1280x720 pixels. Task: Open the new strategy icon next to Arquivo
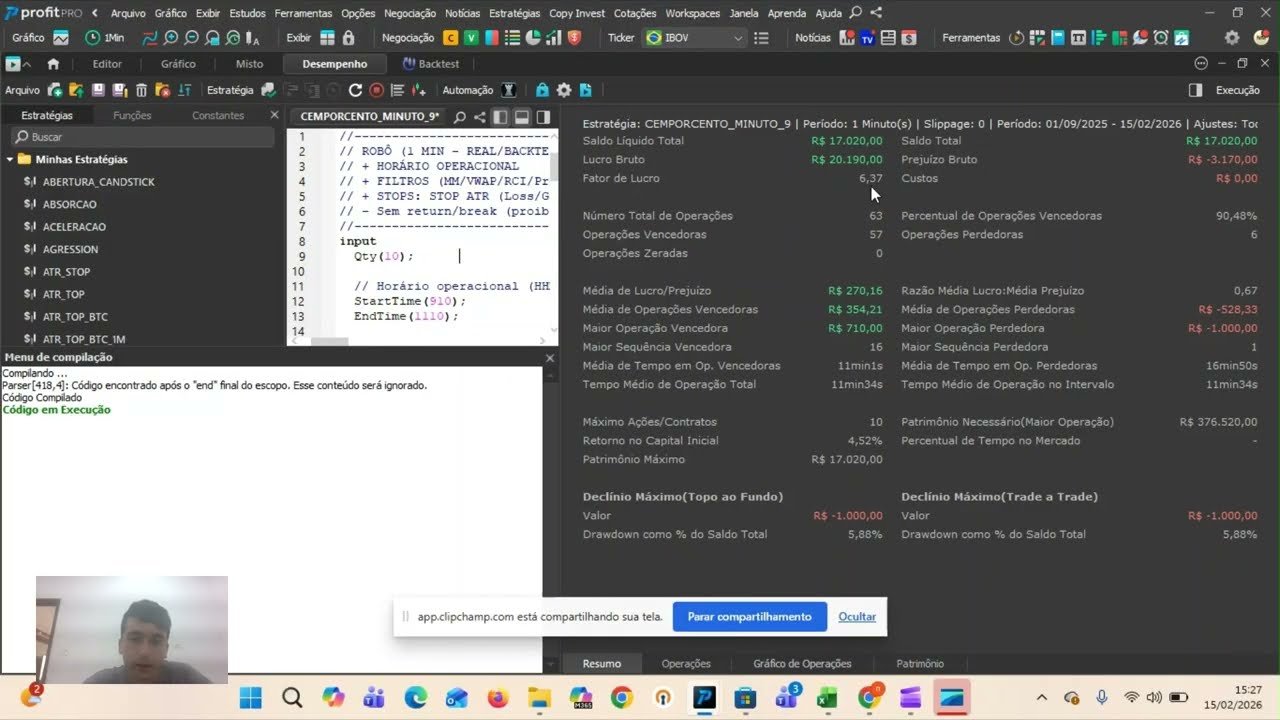click(x=55, y=89)
